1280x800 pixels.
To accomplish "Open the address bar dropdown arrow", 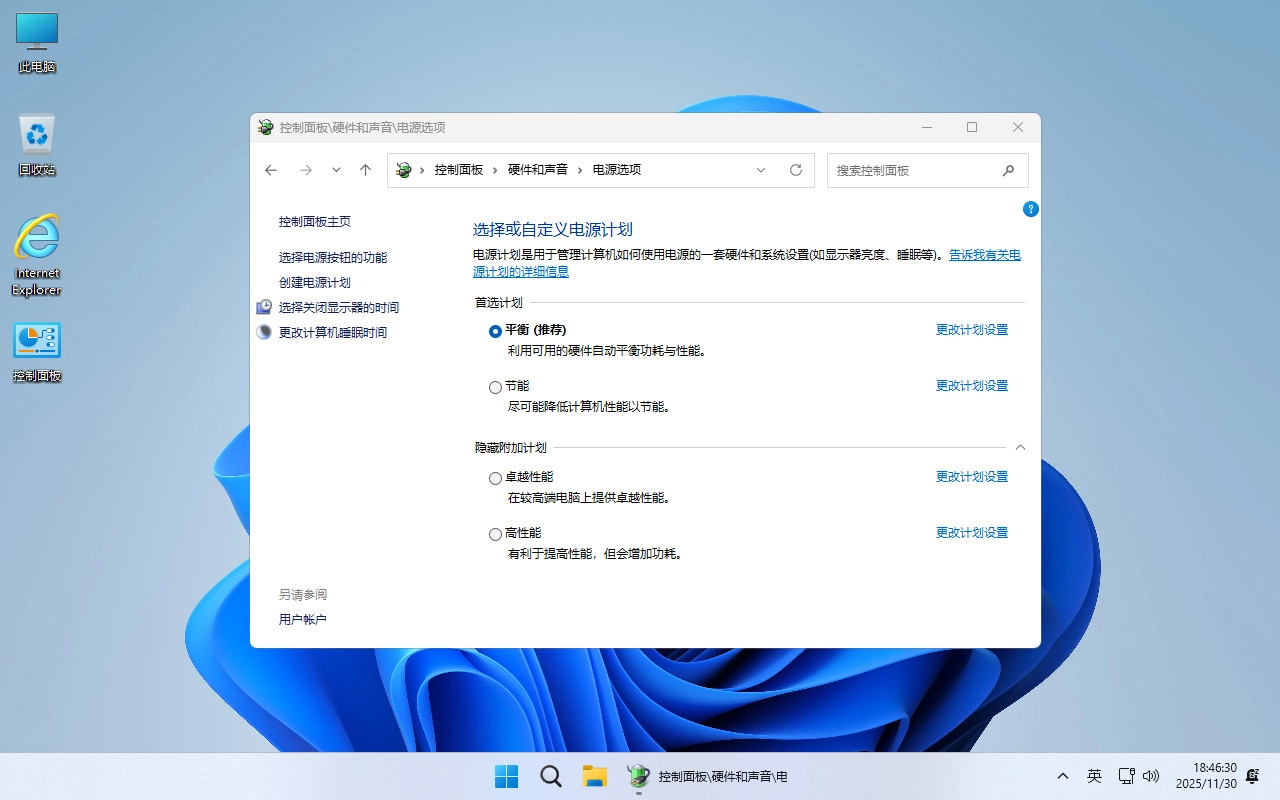I will (761, 170).
